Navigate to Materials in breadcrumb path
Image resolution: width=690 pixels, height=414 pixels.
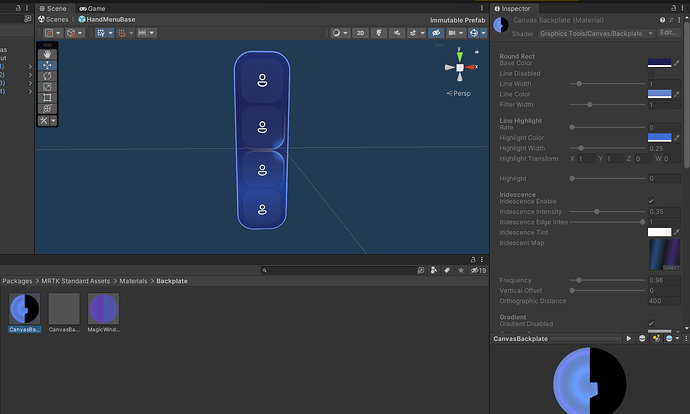(134, 282)
